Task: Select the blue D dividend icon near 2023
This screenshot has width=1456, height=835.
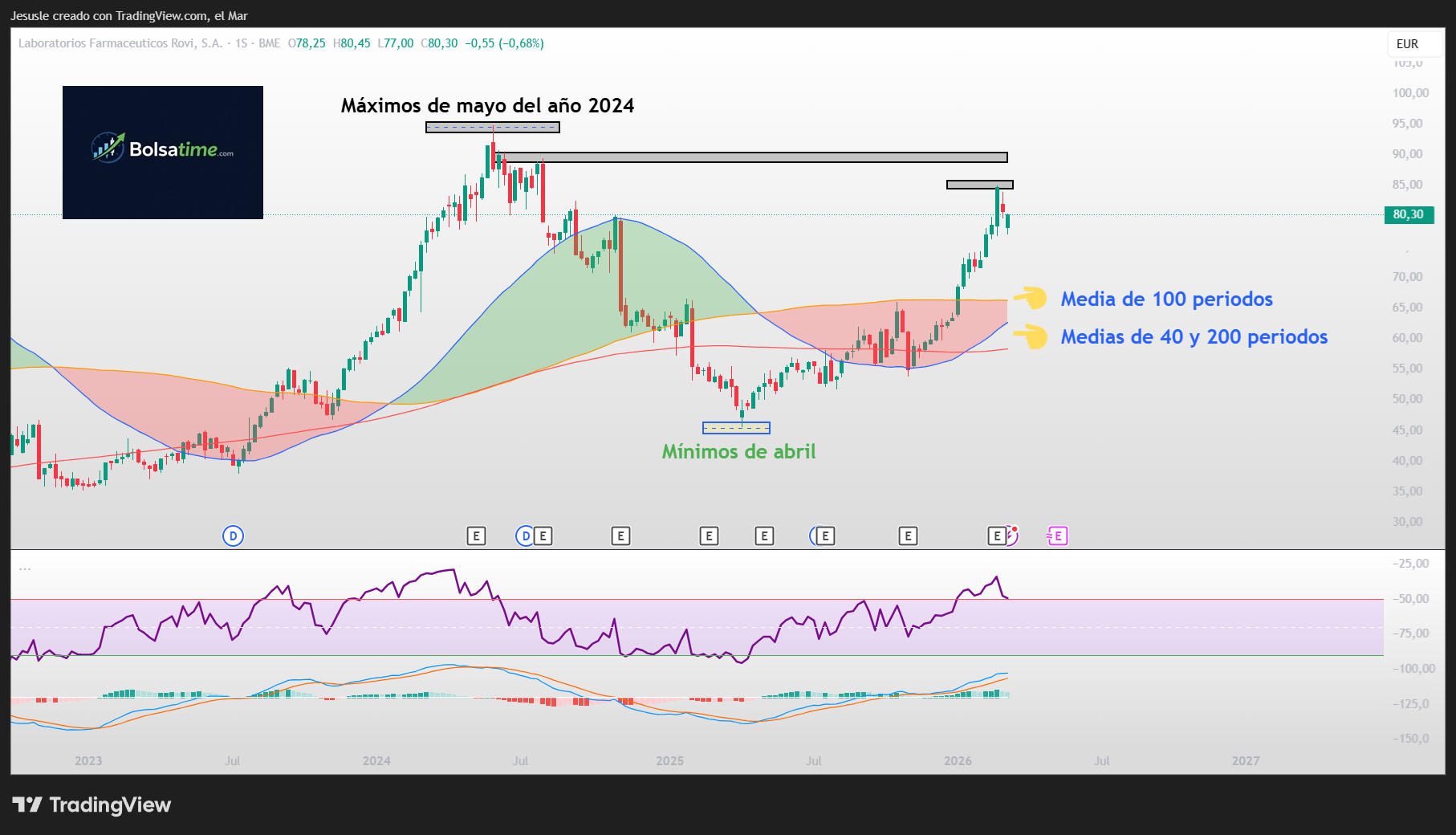Action: 233,535
